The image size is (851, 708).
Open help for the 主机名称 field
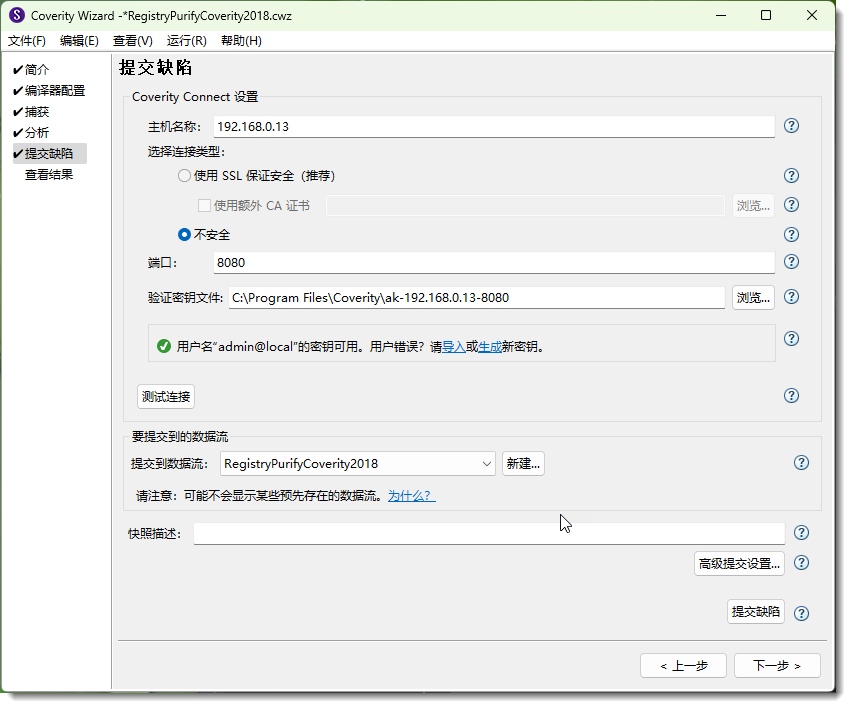(791, 126)
